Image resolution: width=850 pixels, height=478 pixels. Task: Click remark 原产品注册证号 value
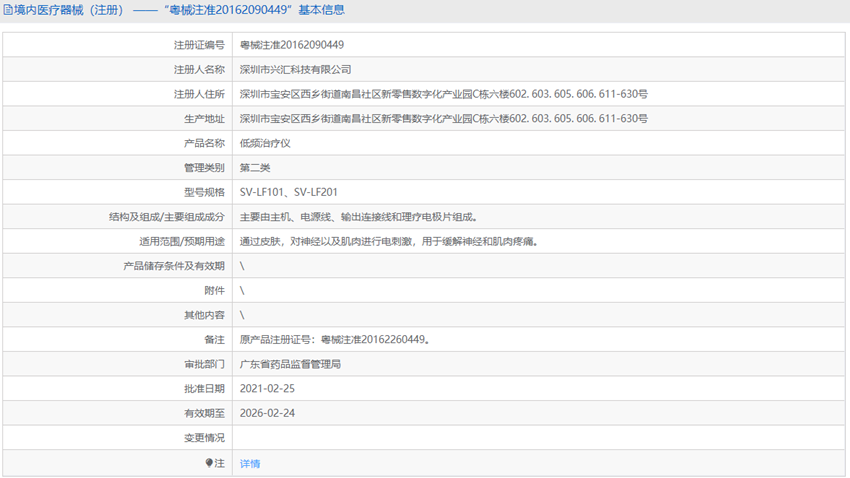coord(334,339)
